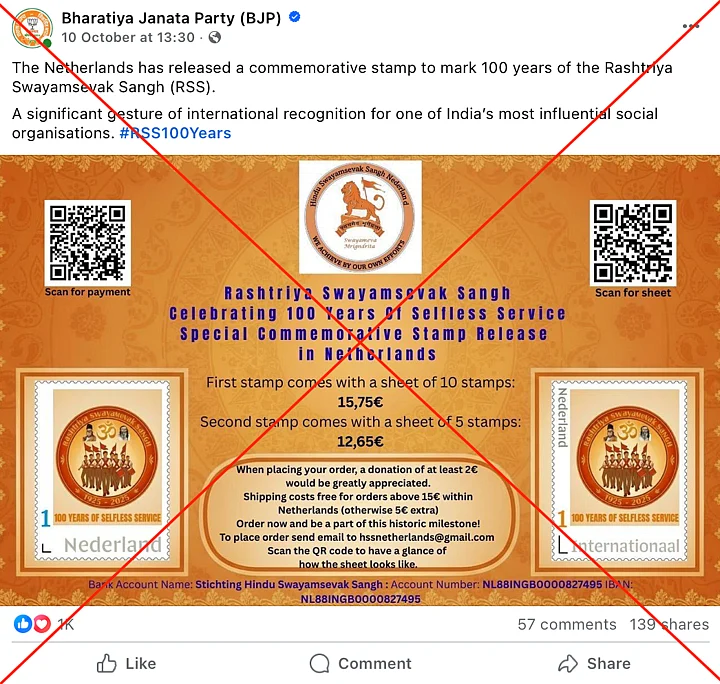Click the Hindu Swayamsevak Sangh lion logo
Screen dimensions: 720x684
360,217
